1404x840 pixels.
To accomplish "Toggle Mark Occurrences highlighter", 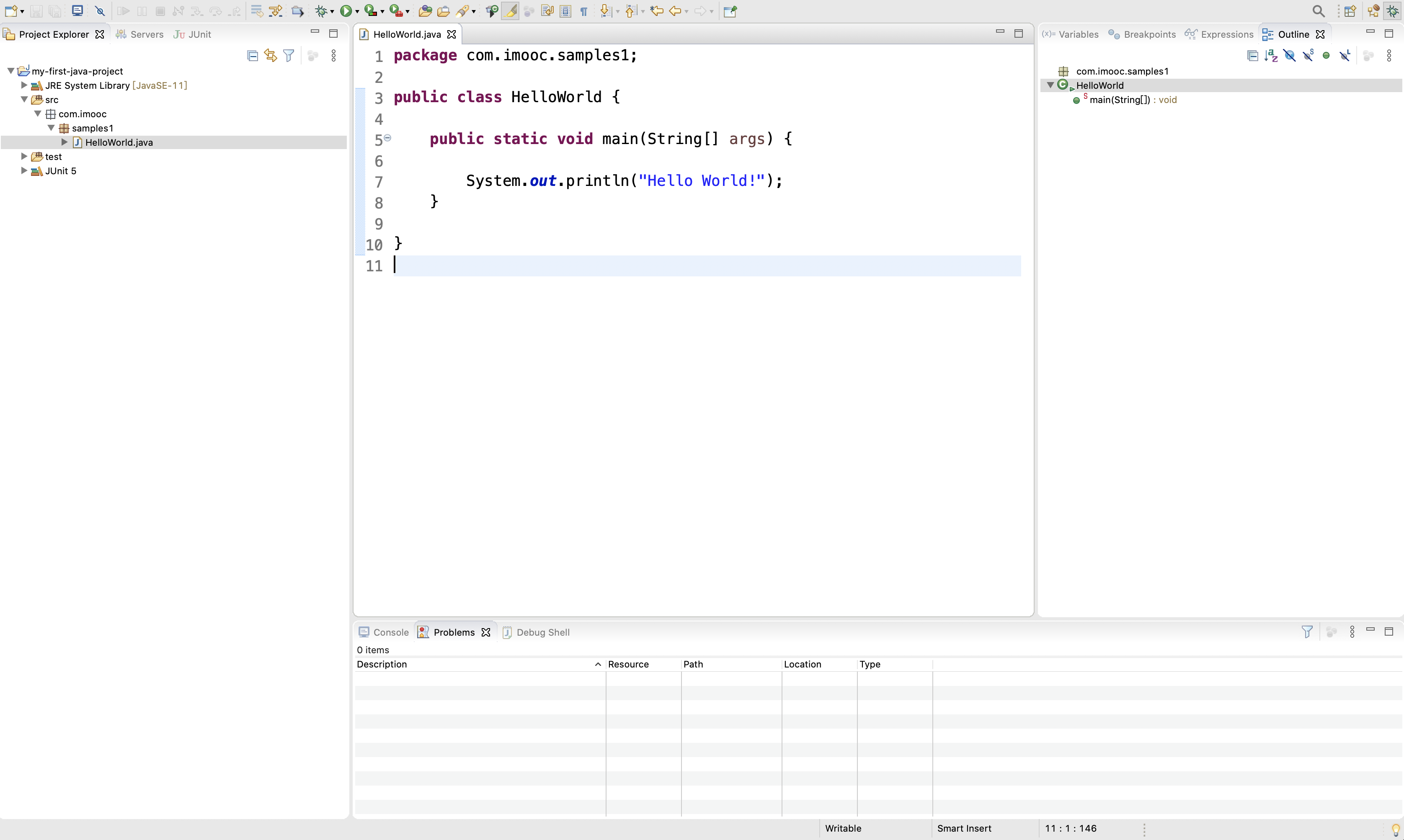I will point(510,11).
